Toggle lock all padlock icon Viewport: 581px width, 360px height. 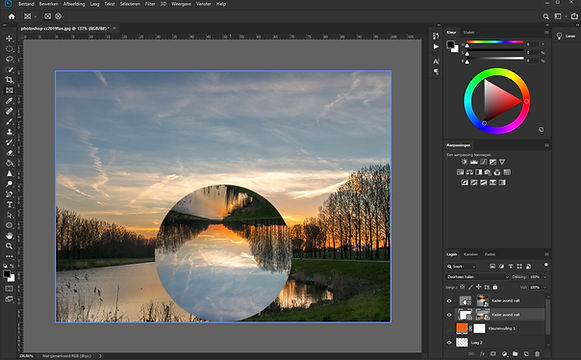tap(495, 287)
